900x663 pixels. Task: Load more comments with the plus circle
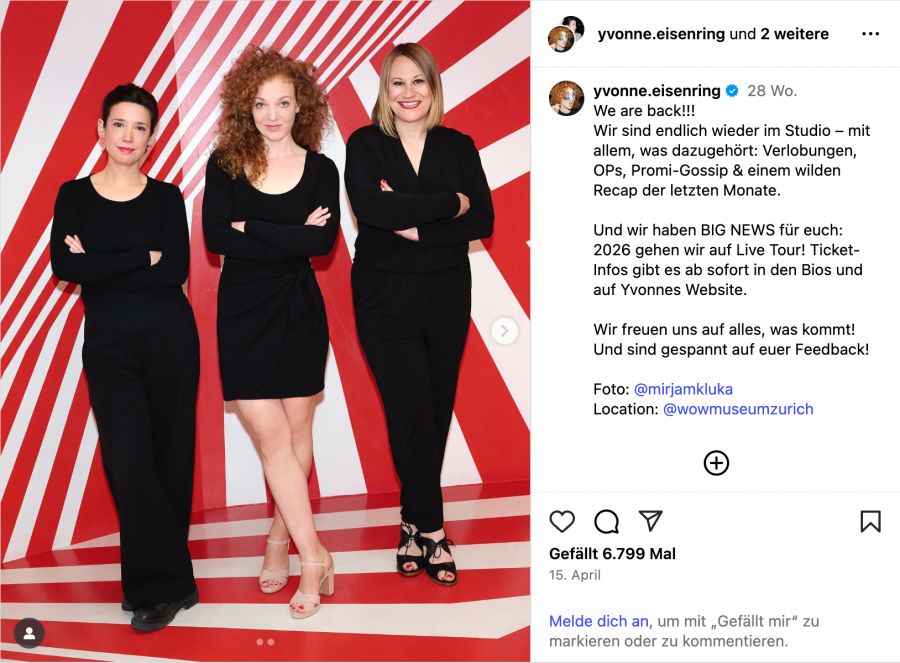pos(716,463)
